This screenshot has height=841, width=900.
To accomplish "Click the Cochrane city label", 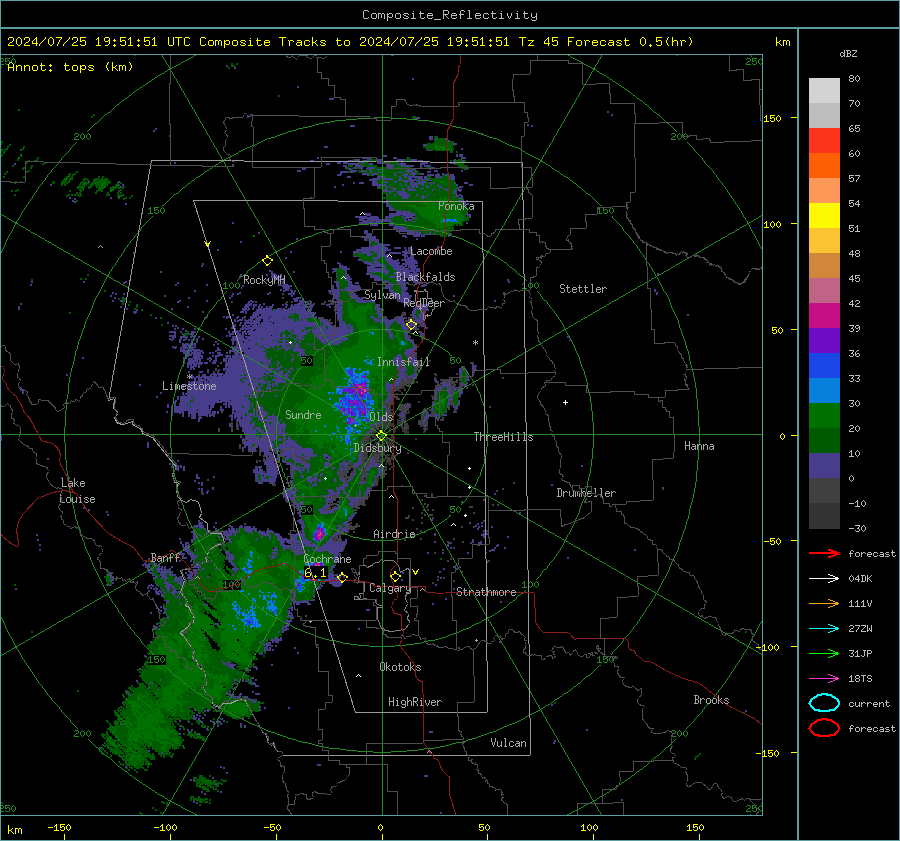I will 327,559.
